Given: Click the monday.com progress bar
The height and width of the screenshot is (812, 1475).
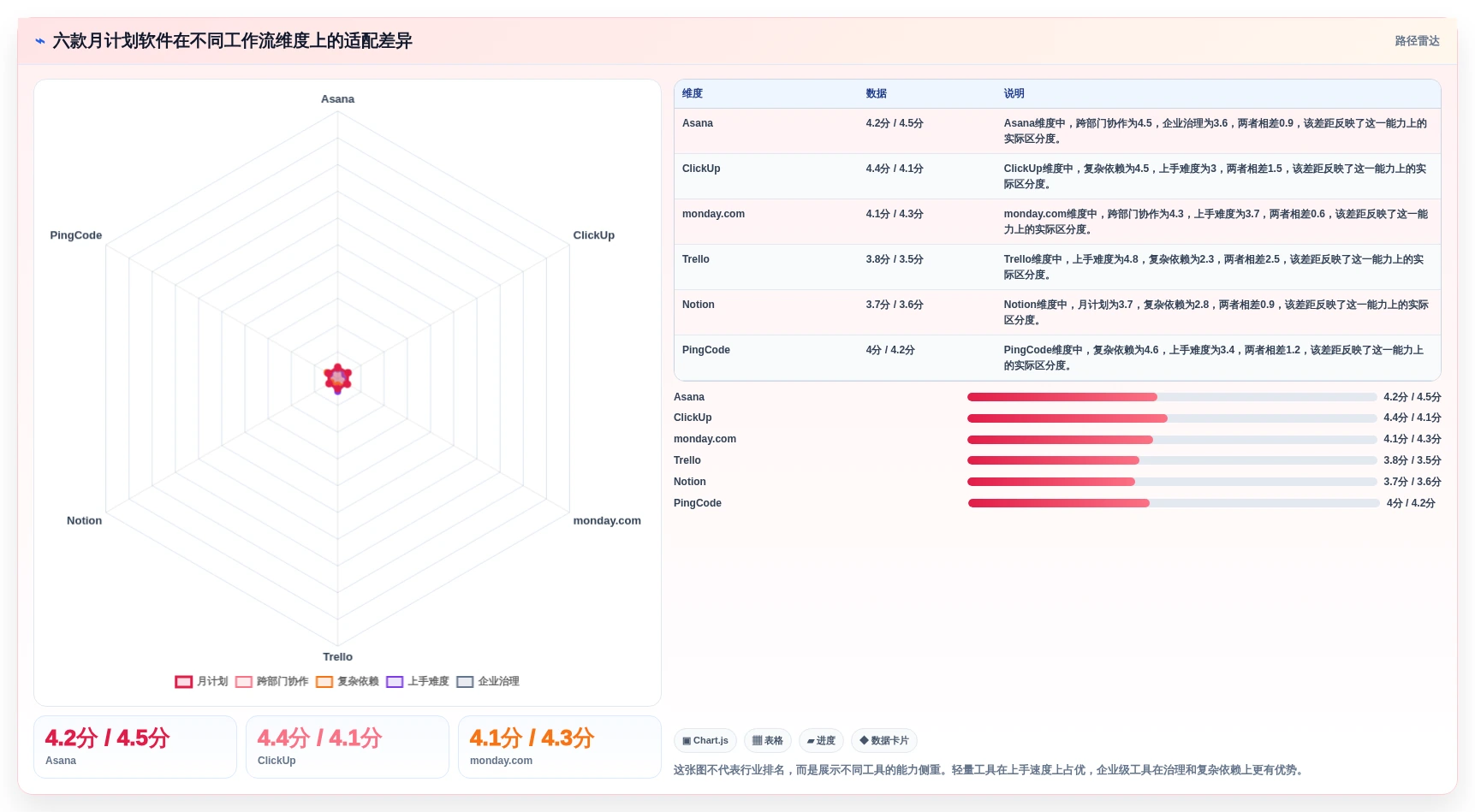Looking at the screenshot, I should [1172, 440].
